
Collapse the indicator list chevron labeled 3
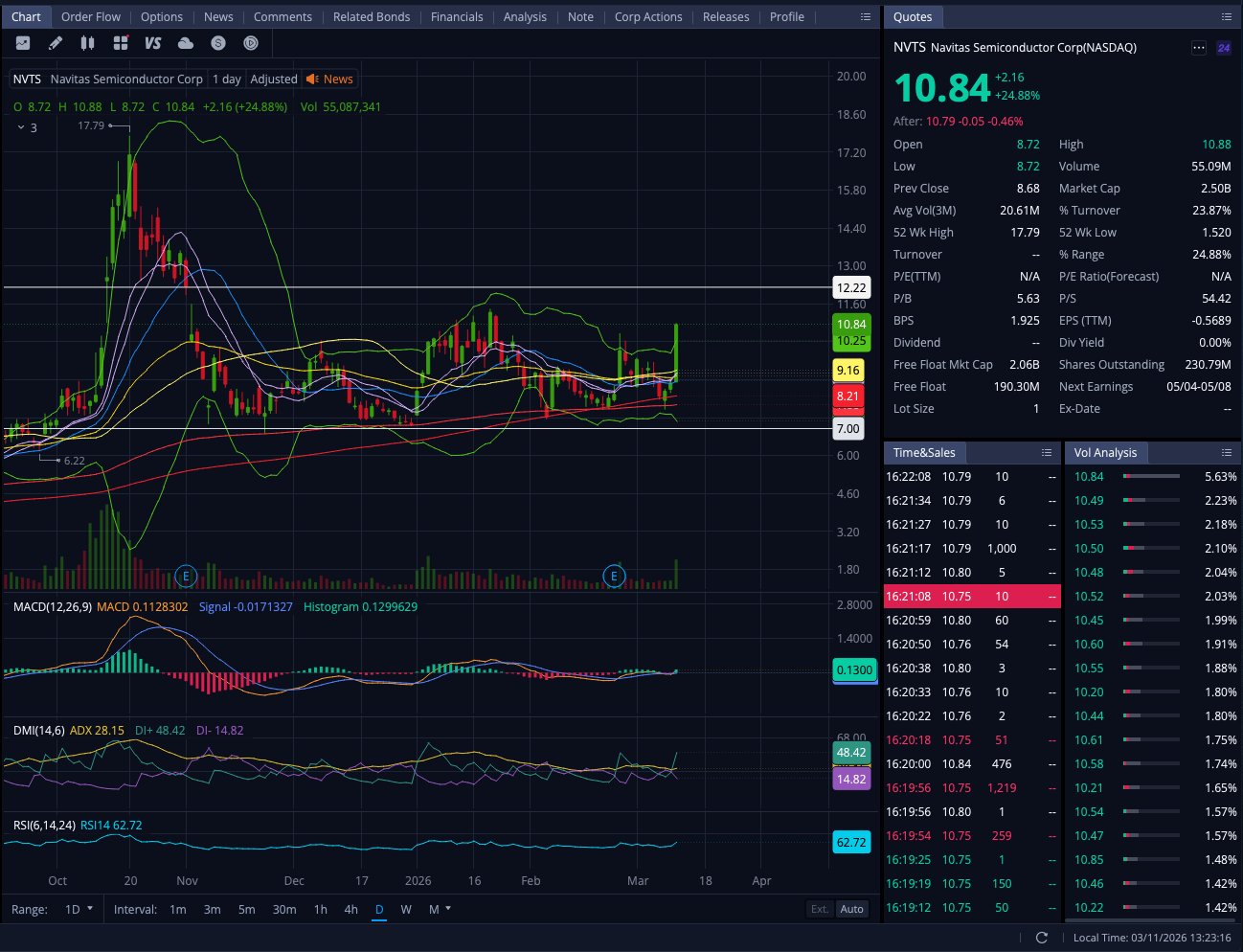click(x=21, y=127)
